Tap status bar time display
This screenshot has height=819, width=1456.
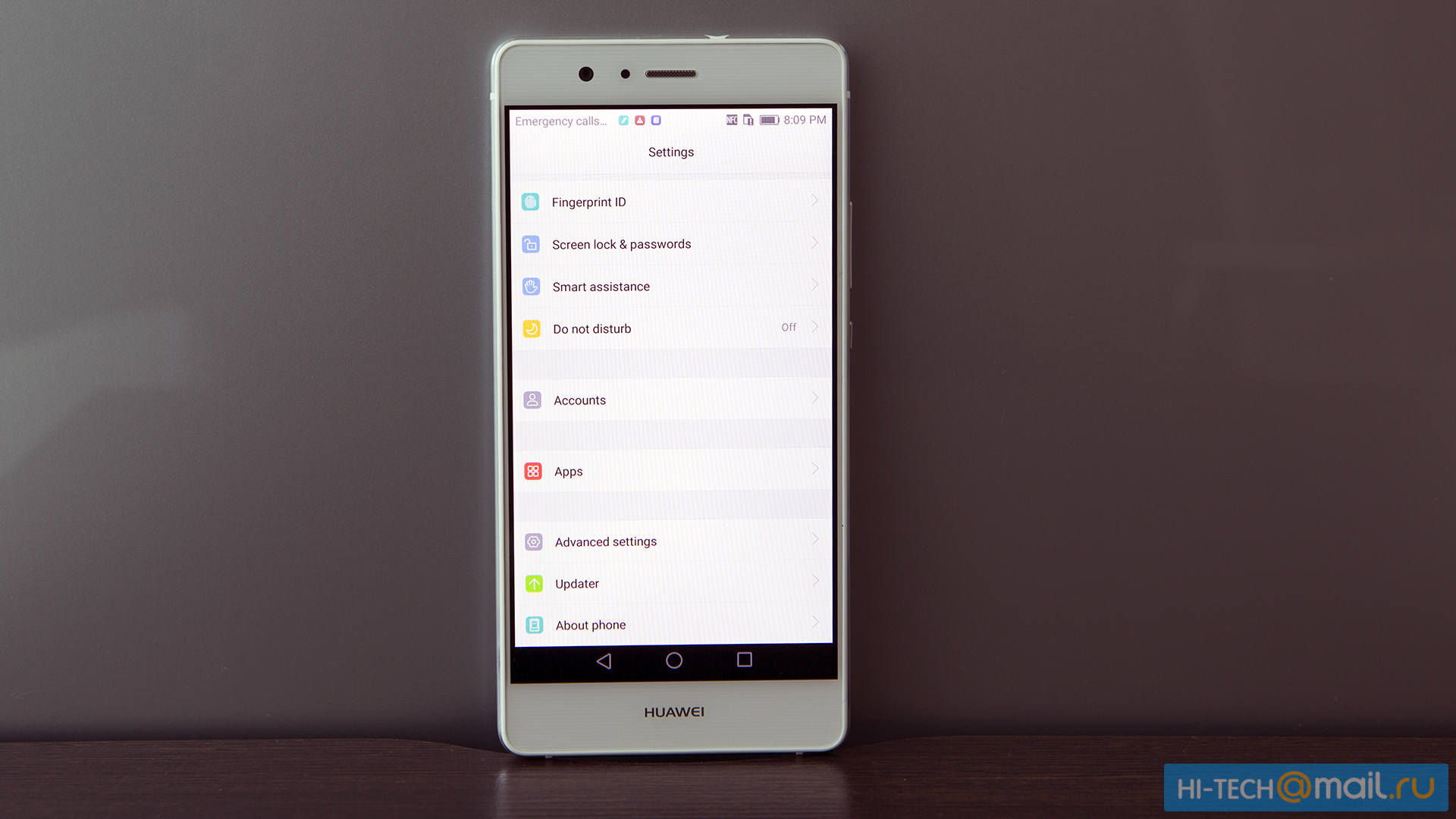800,118
